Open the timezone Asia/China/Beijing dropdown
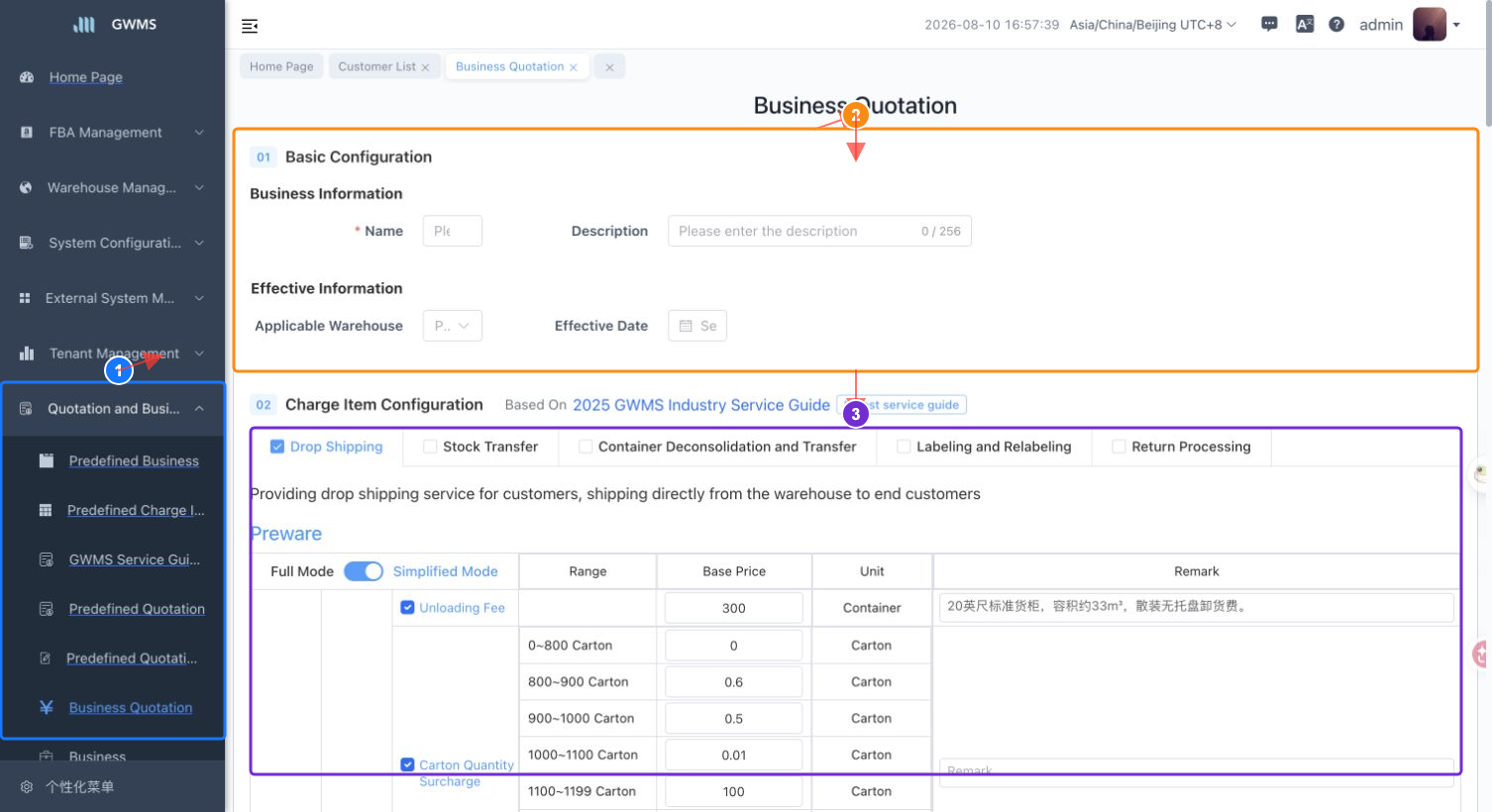 tap(1153, 25)
